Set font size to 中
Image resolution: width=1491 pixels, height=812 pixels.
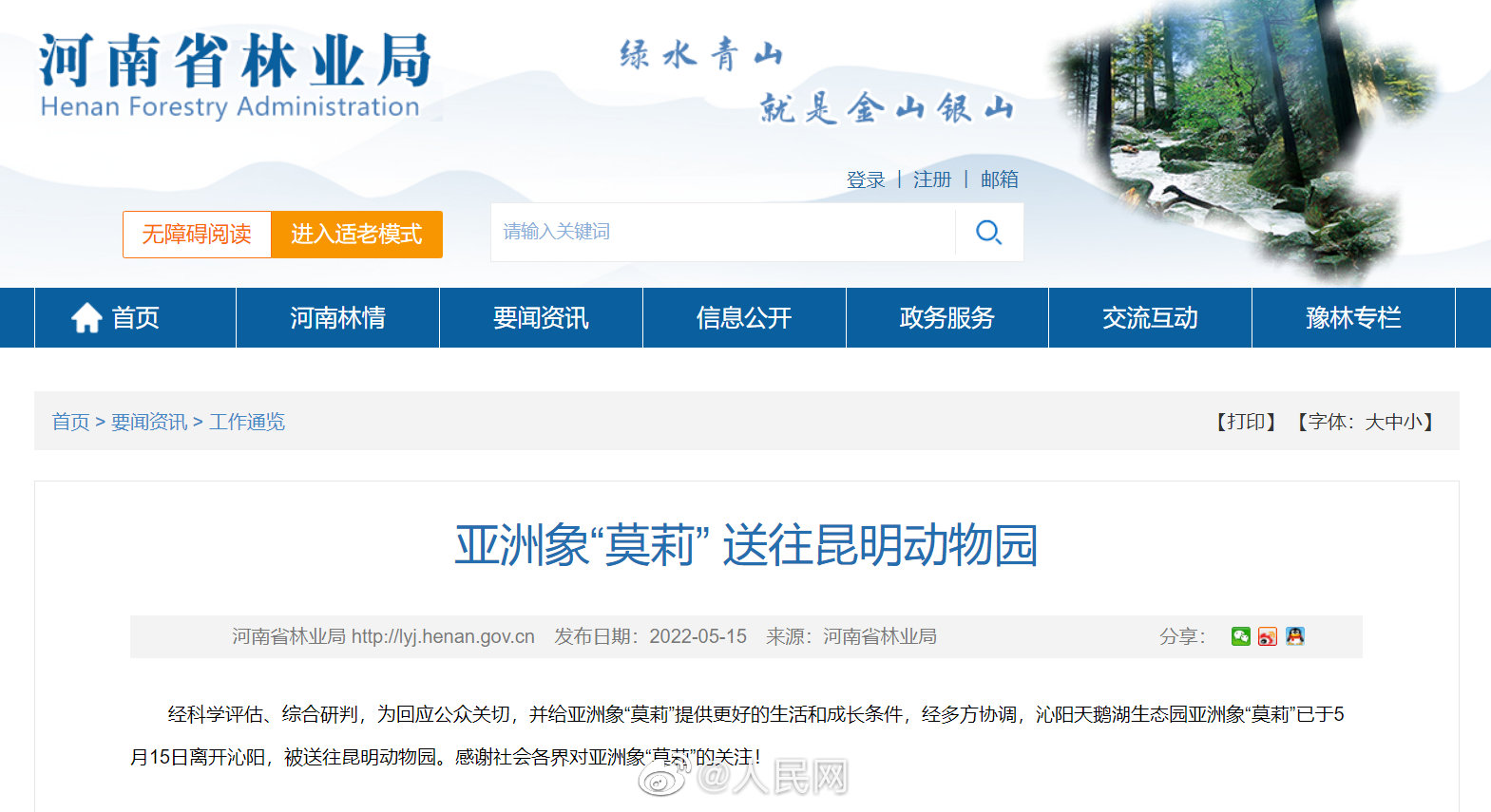pyautogui.click(x=1393, y=422)
